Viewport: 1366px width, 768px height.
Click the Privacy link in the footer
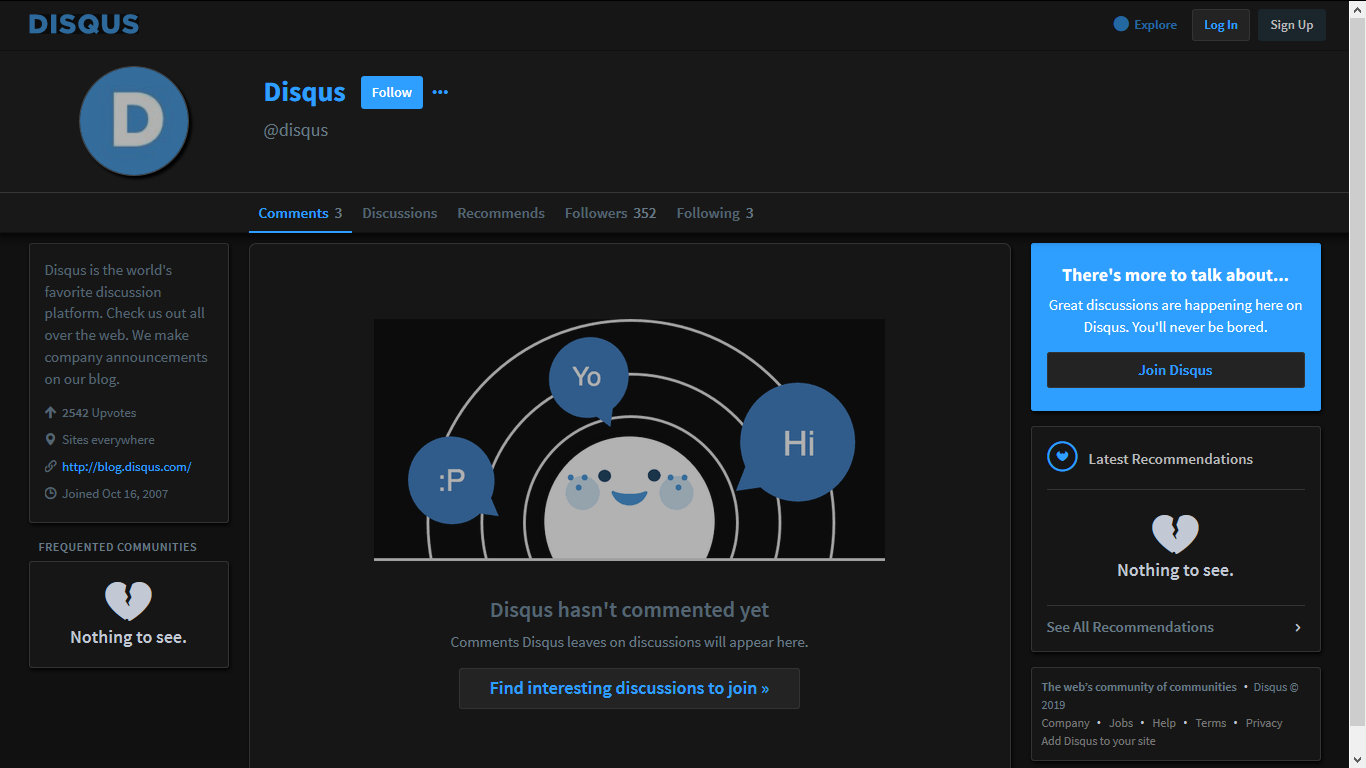click(1263, 722)
